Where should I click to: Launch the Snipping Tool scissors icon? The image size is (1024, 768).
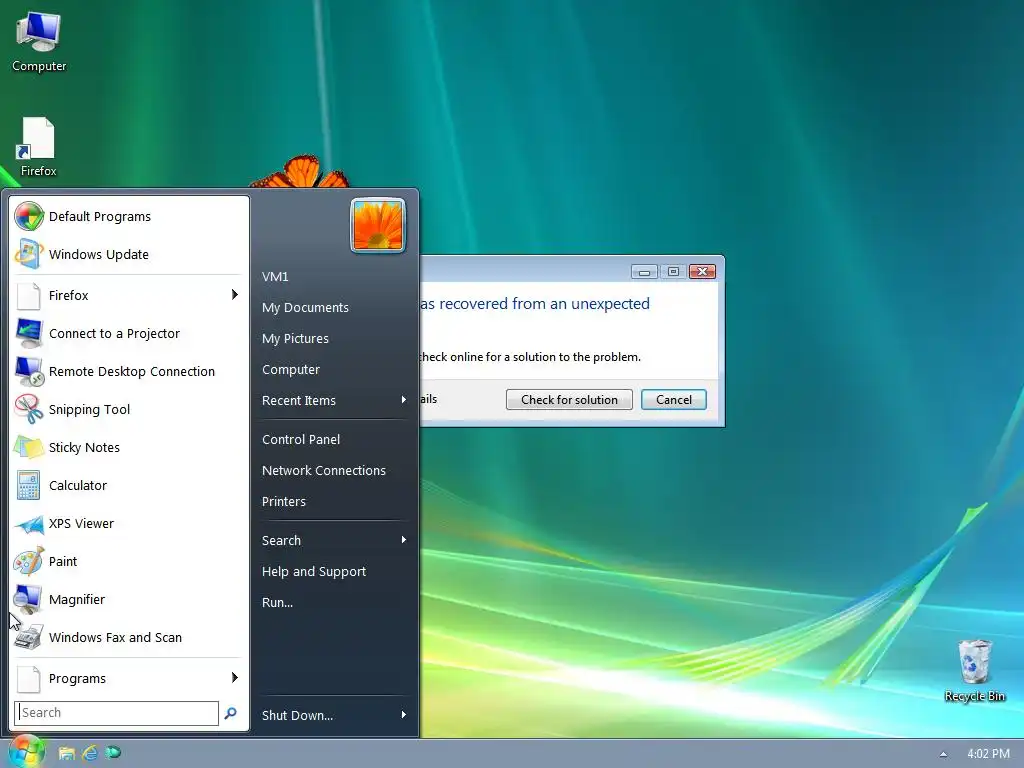click(x=29, y=409)
